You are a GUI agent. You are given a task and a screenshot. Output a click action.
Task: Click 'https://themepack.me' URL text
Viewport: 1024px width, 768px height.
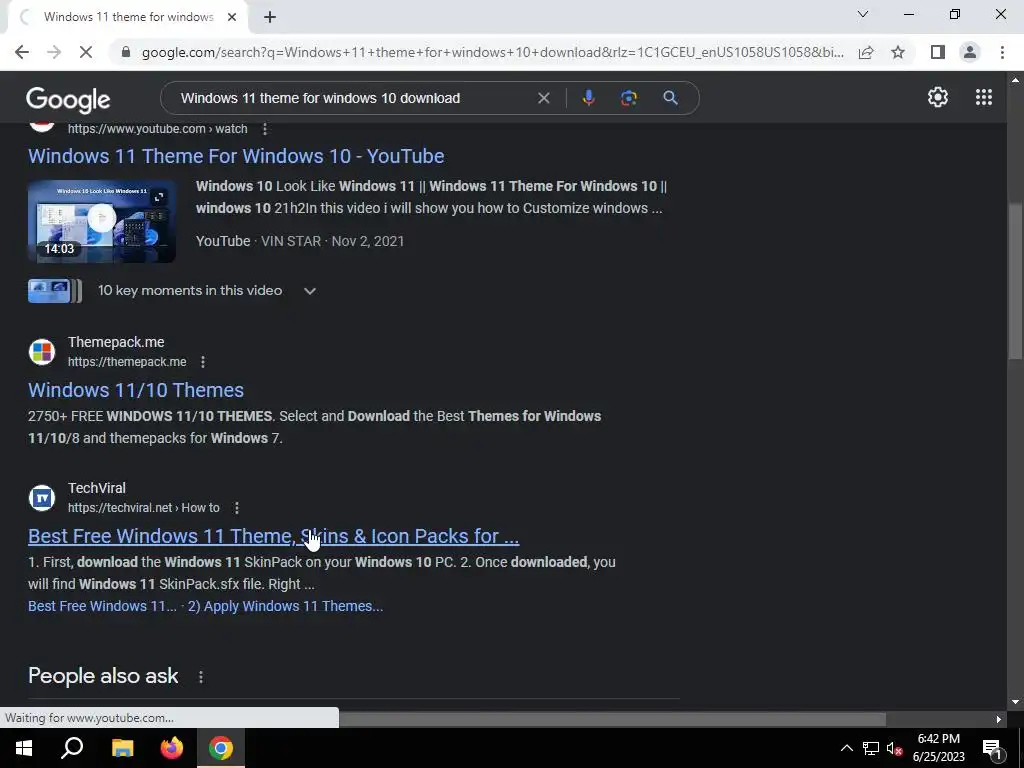[127, 362]
